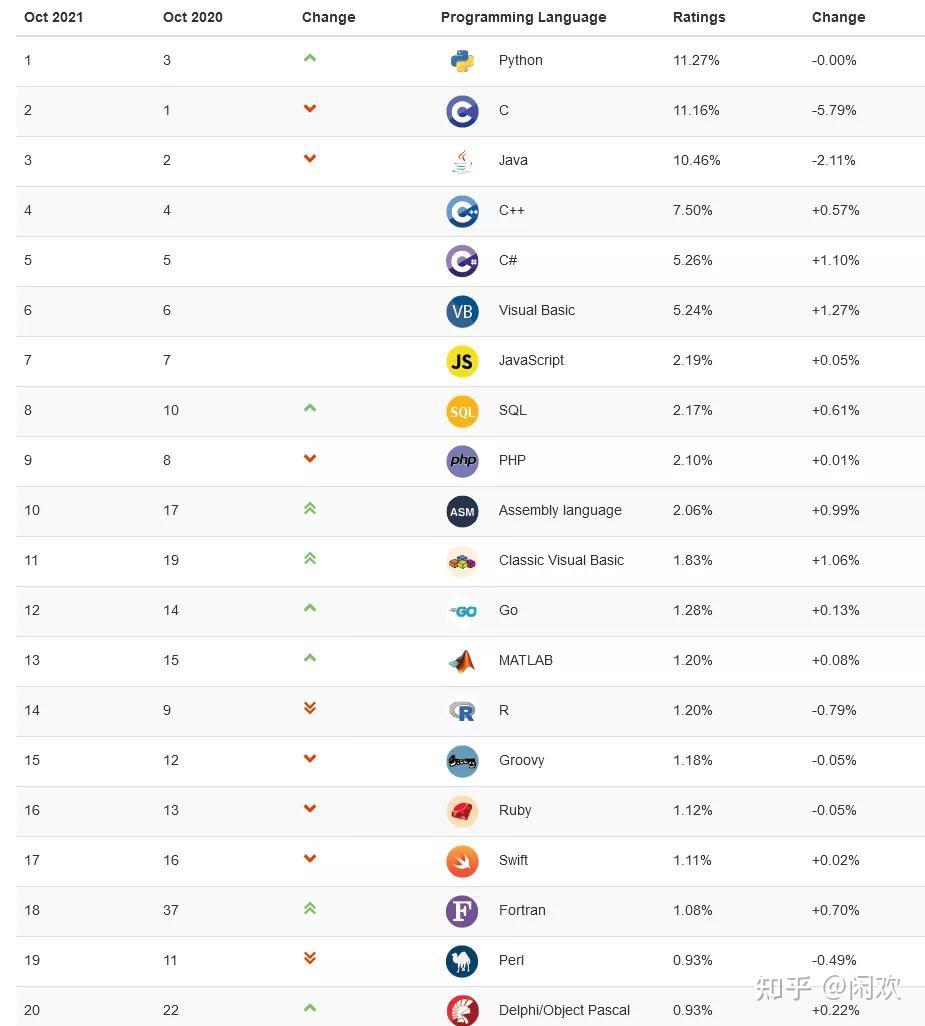Click the MATLAB logo icon
The height and width of the screenshot is (1026, 925).
point(462,661)
